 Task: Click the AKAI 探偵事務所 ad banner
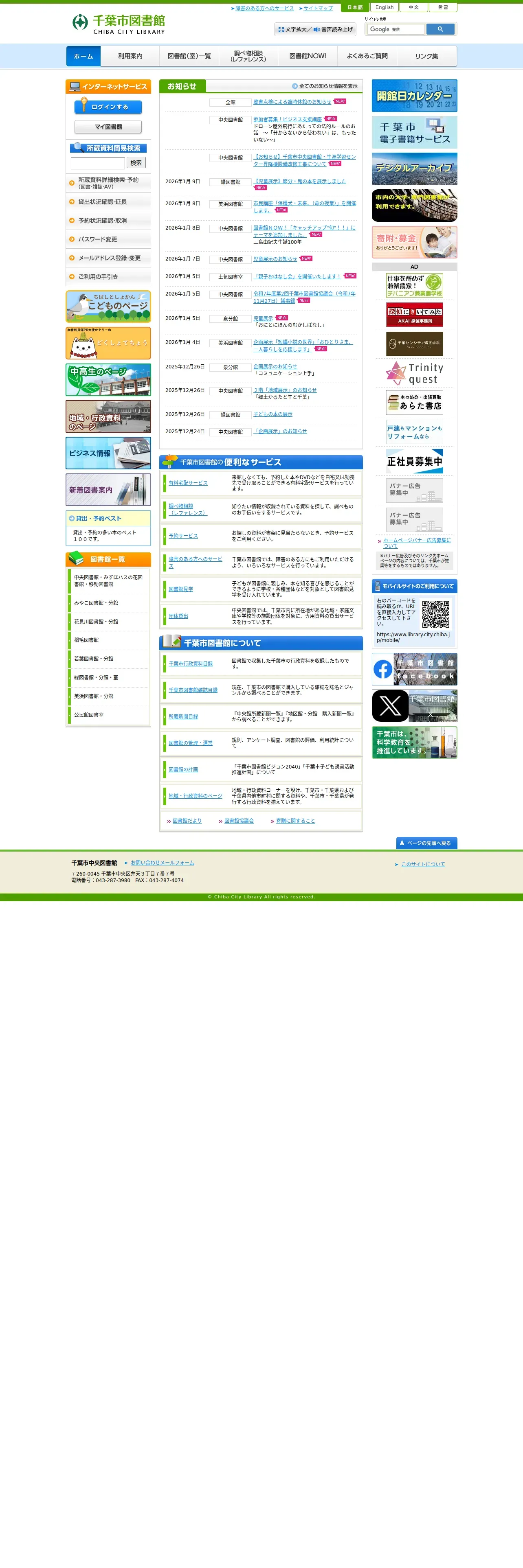(414, 315)
